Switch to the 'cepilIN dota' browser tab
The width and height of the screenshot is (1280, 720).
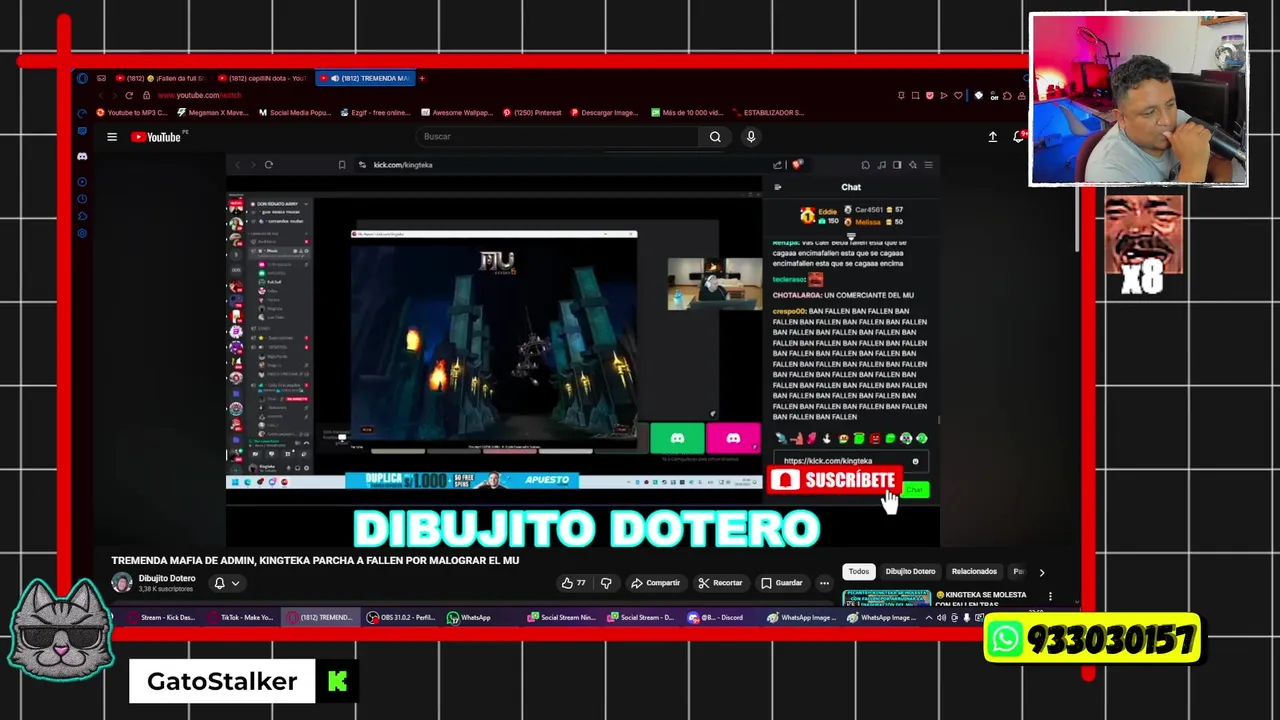[x=262, y=78]
